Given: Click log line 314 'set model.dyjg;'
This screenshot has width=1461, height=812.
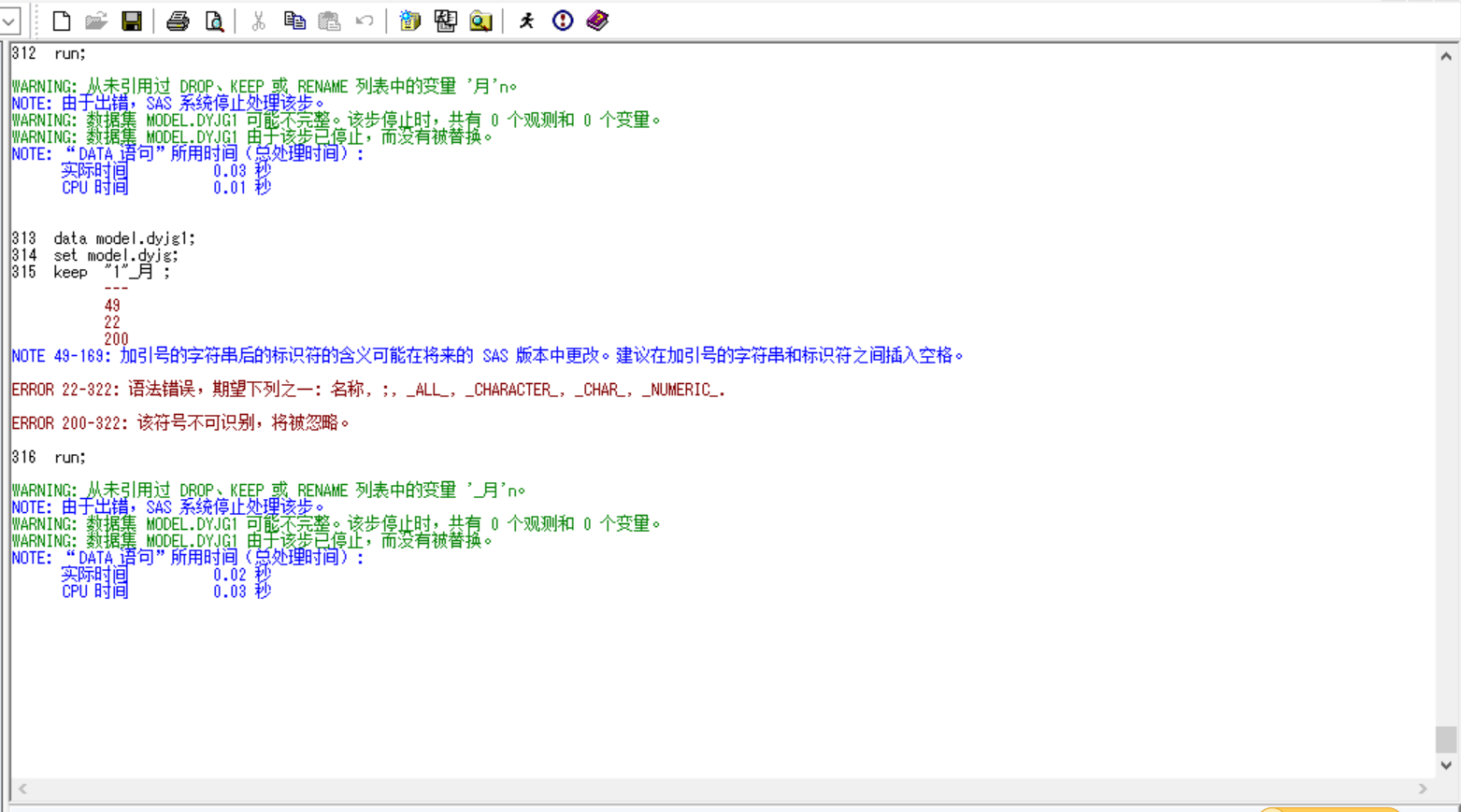Looking at the screenshot, I should tap(94, 255).
